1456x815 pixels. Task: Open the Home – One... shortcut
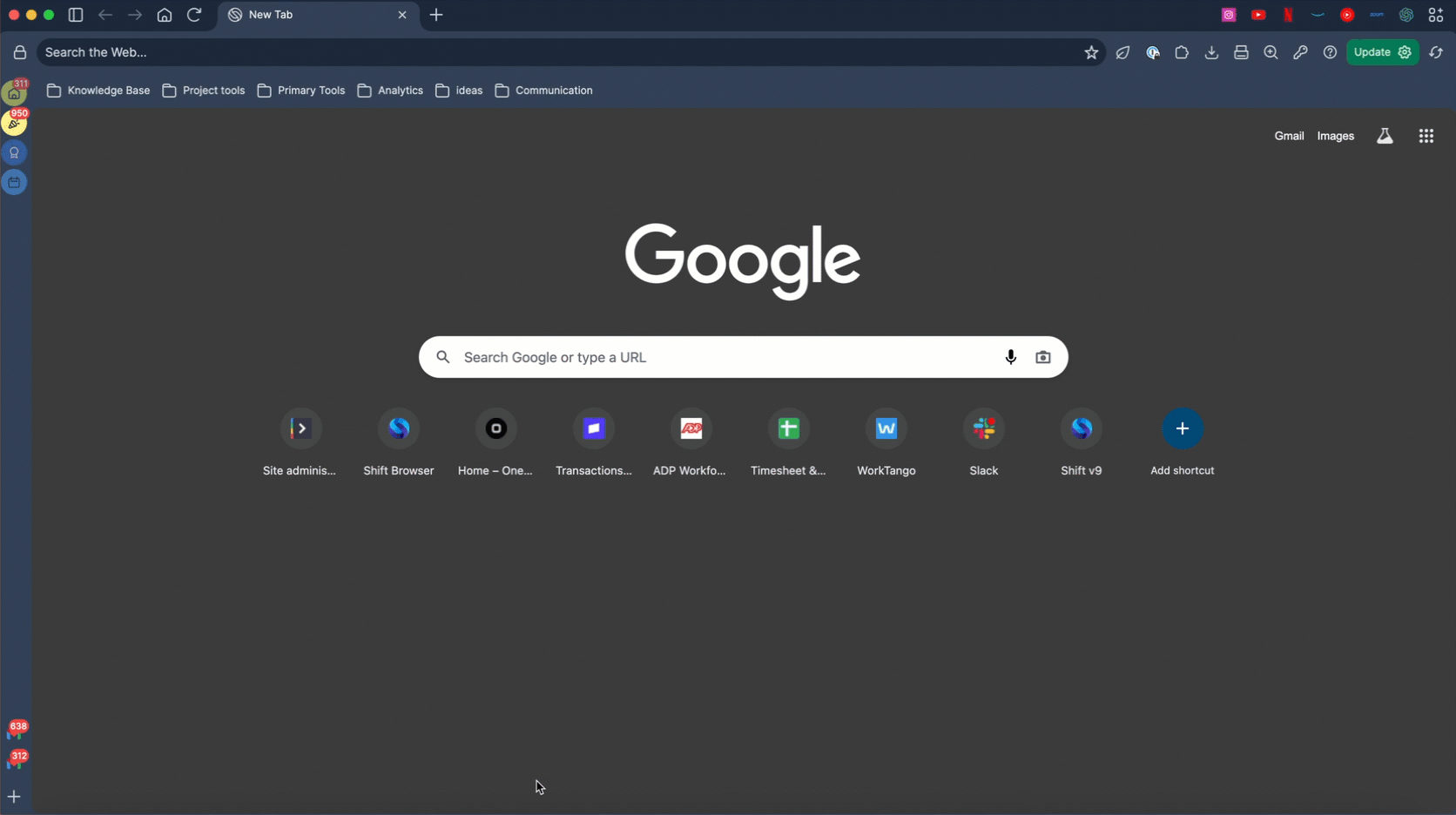click(x=495, y=443)
